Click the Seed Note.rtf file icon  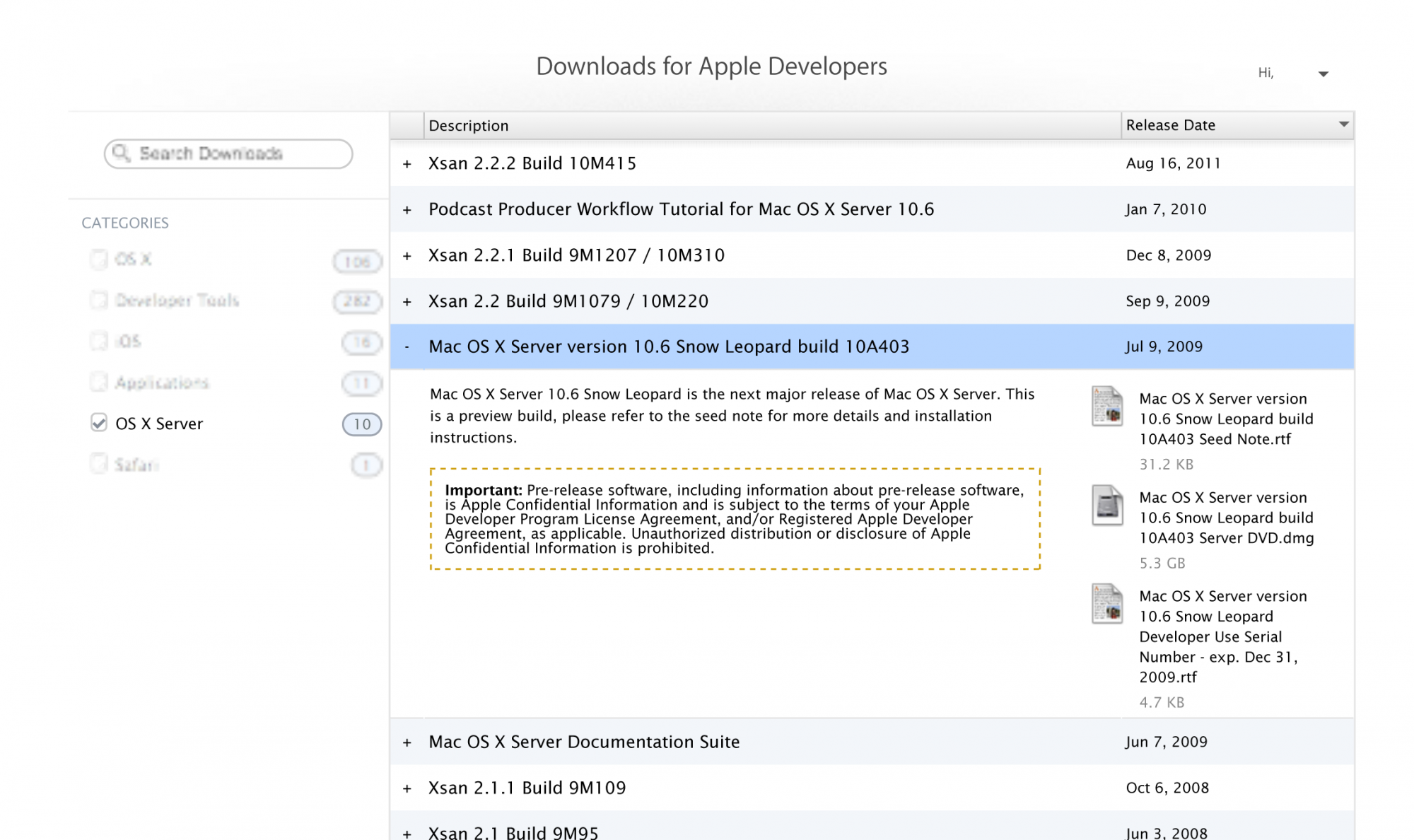click(1106, 406)
